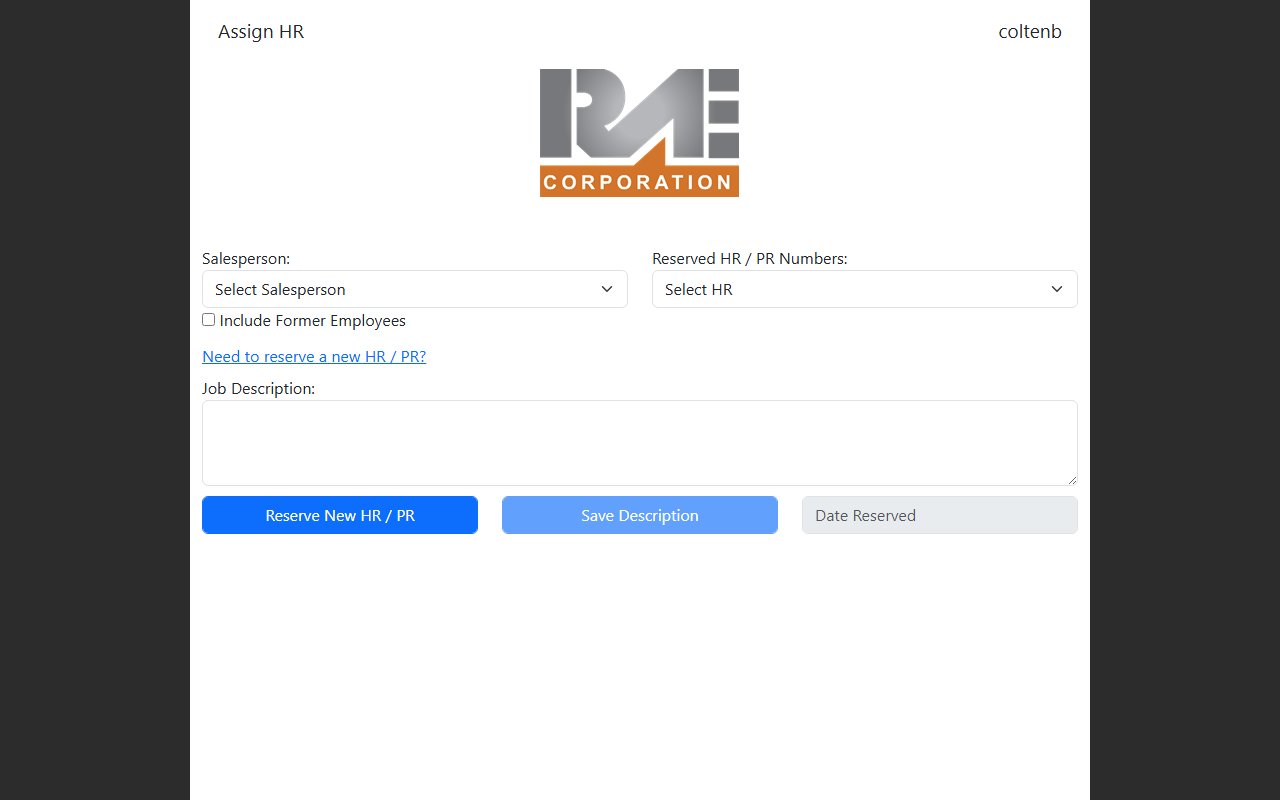Viewport: 1280px width, 800px height.
Task: Follow the 'Need to reserve a new HR / PR?' link
Action: 314,357
